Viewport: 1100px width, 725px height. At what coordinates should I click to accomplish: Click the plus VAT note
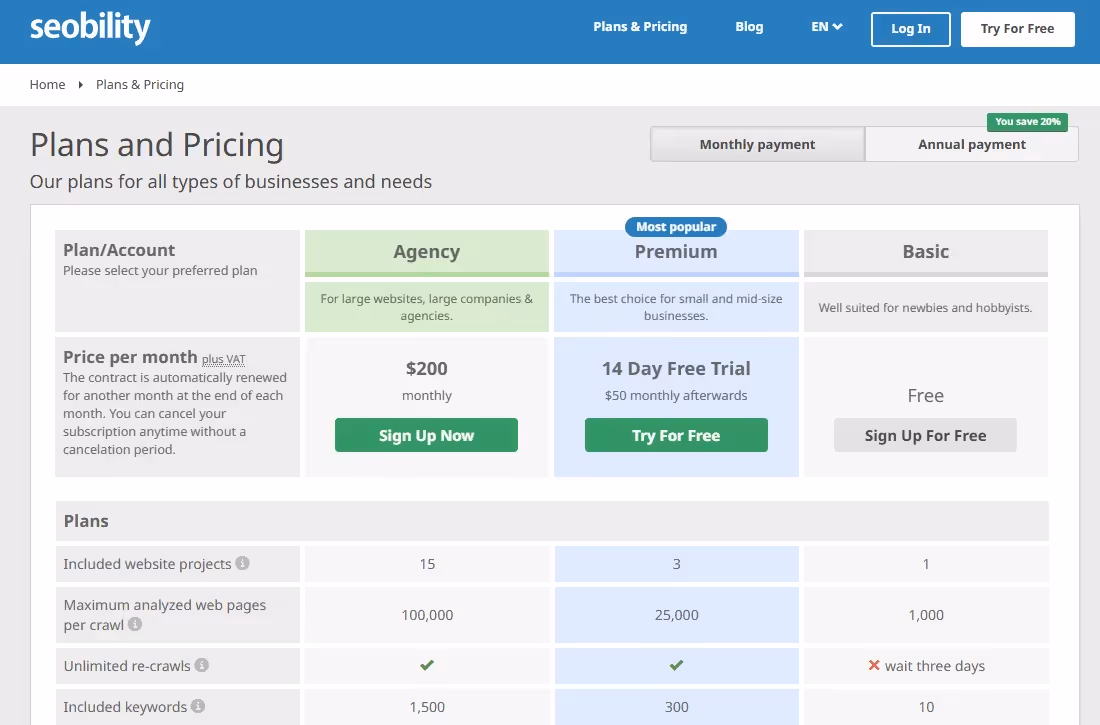tap(224, 359)
